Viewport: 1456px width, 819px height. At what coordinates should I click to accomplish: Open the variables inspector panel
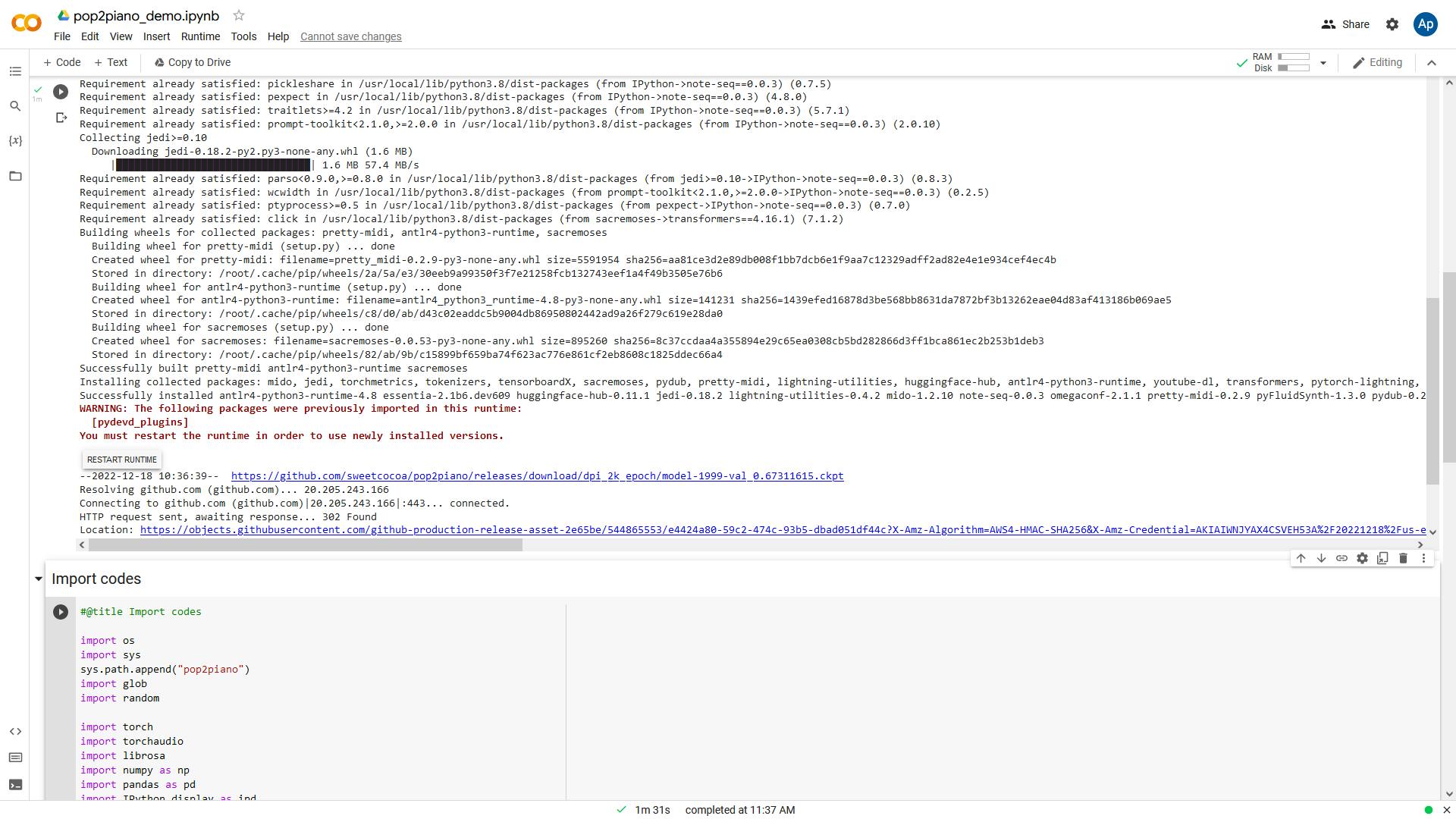[15, 141]
